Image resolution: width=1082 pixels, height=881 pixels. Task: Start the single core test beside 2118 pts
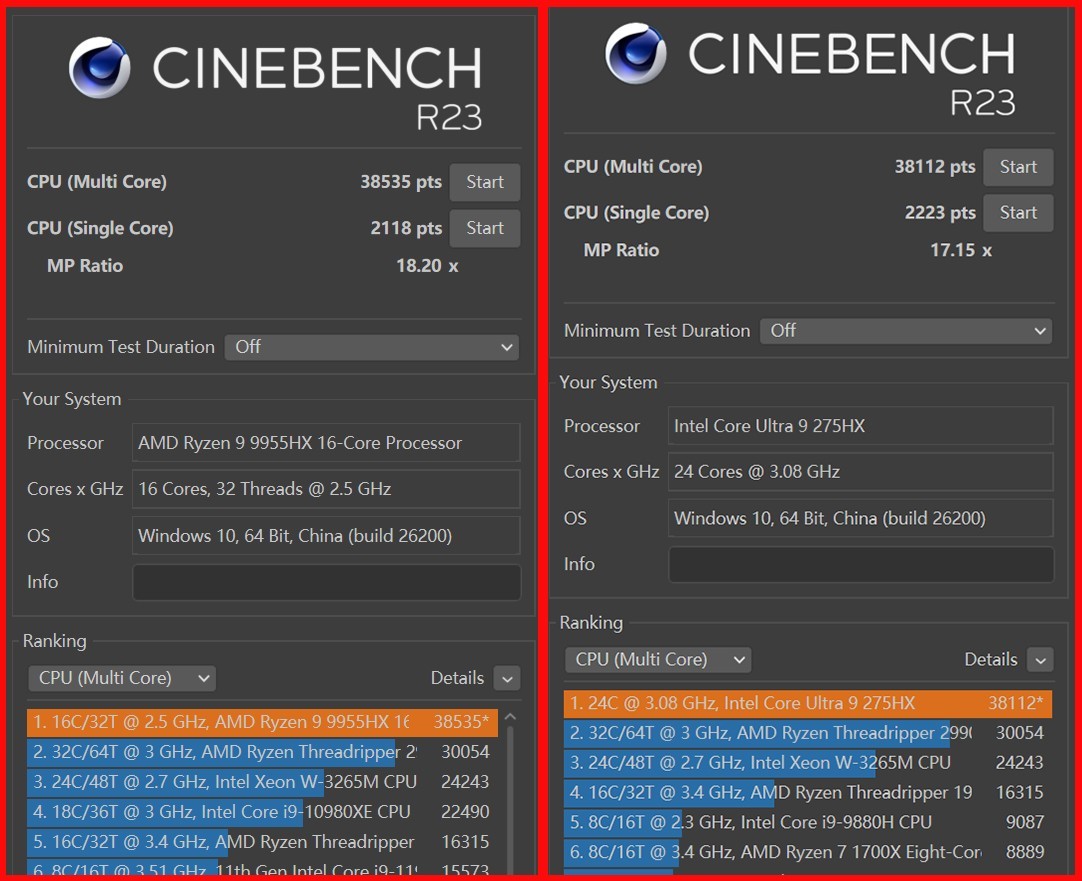[x=484, y=228]
